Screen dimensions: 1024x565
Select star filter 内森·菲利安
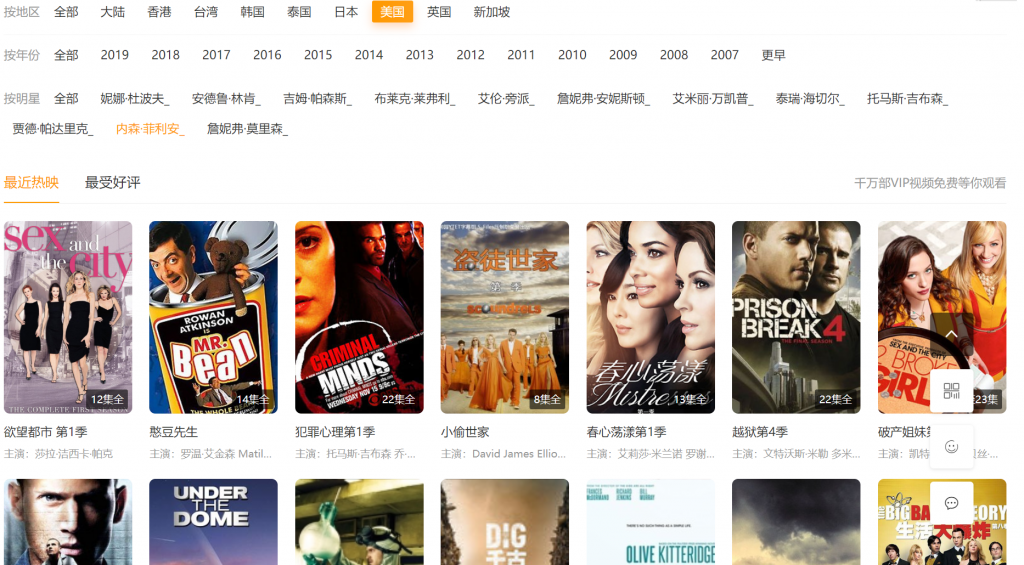(150, 129)
